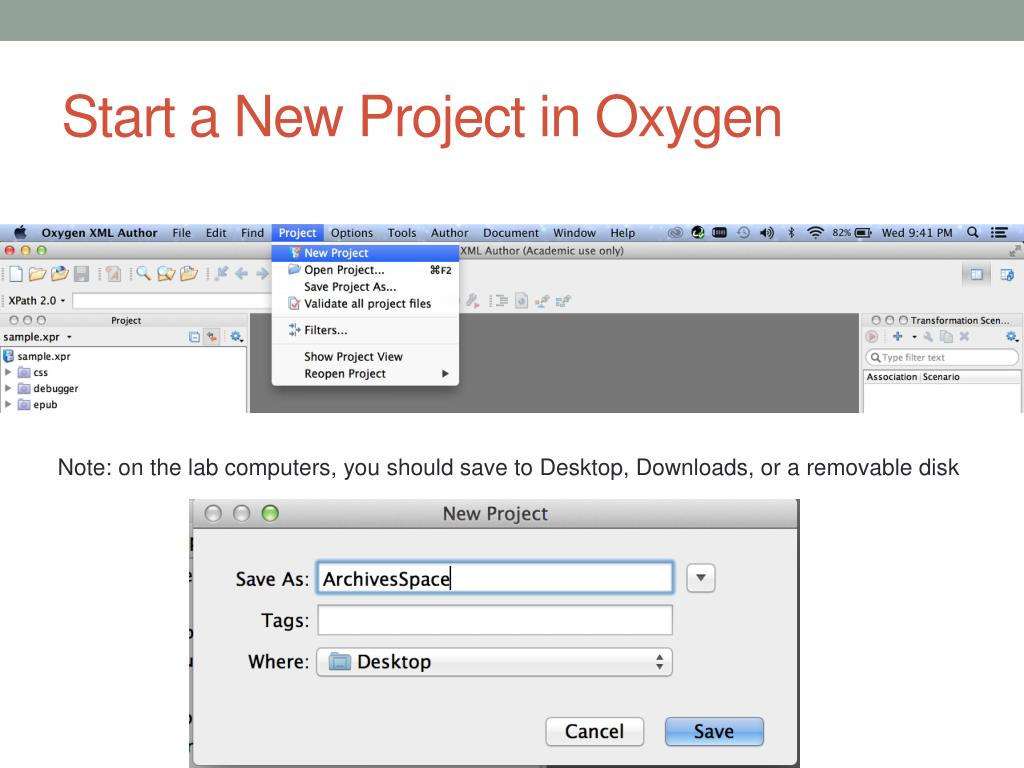Screen dimensions: 1024x768
Task: Expand the css folder
Action: (x=8, y=372)
